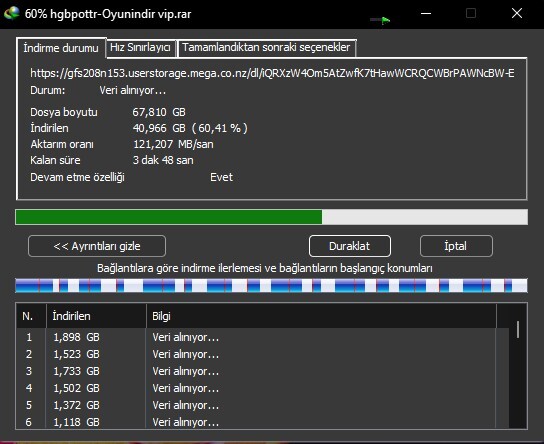Click the 67,810 GB file size value
544x444 pixels.
(x=159, y=112)
